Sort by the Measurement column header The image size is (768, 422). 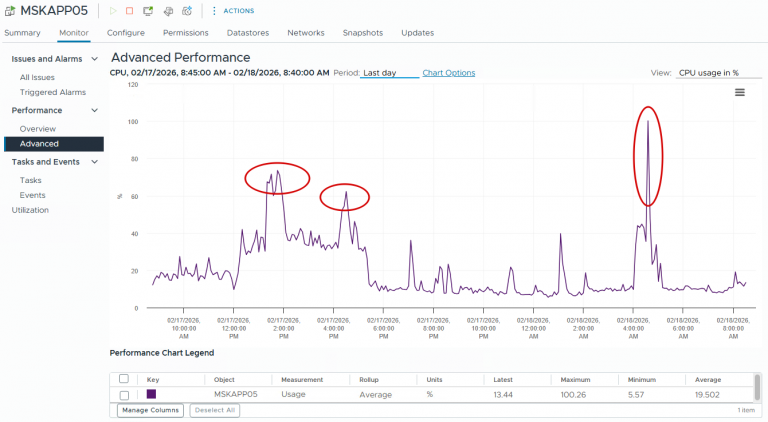click(302, 379)
